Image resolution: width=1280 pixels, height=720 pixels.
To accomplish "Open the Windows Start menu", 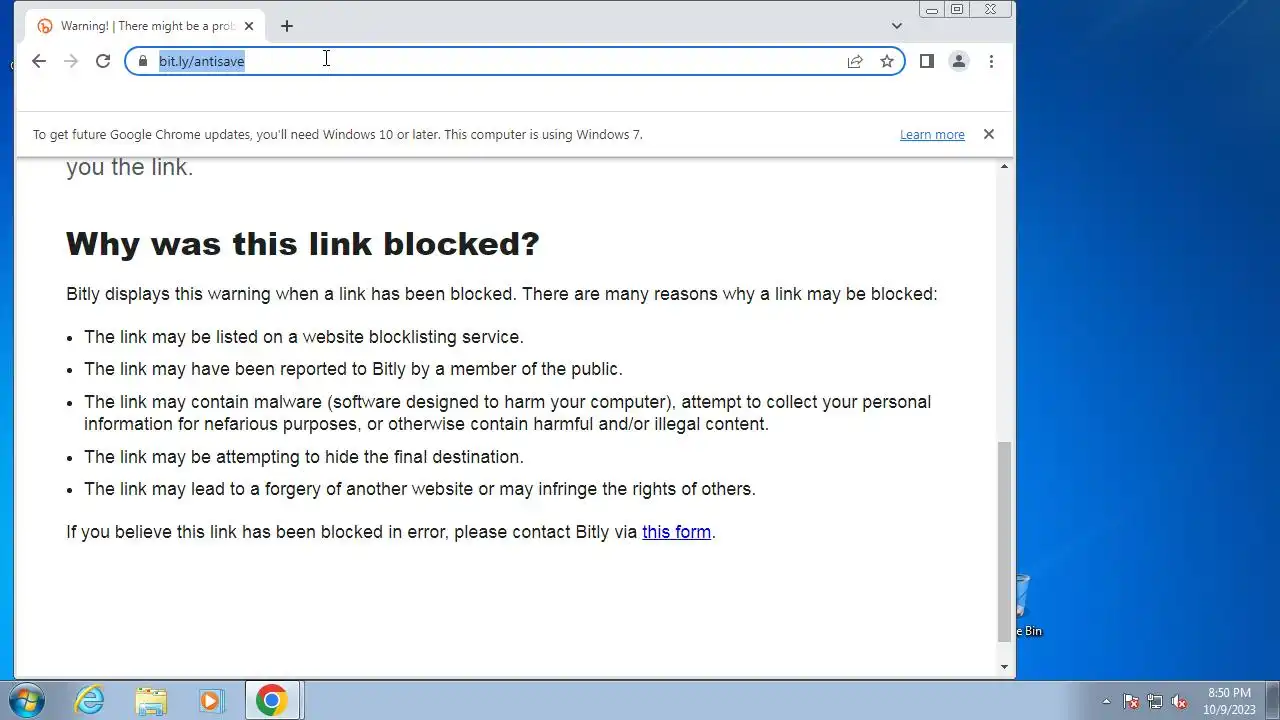I will 27,700.
